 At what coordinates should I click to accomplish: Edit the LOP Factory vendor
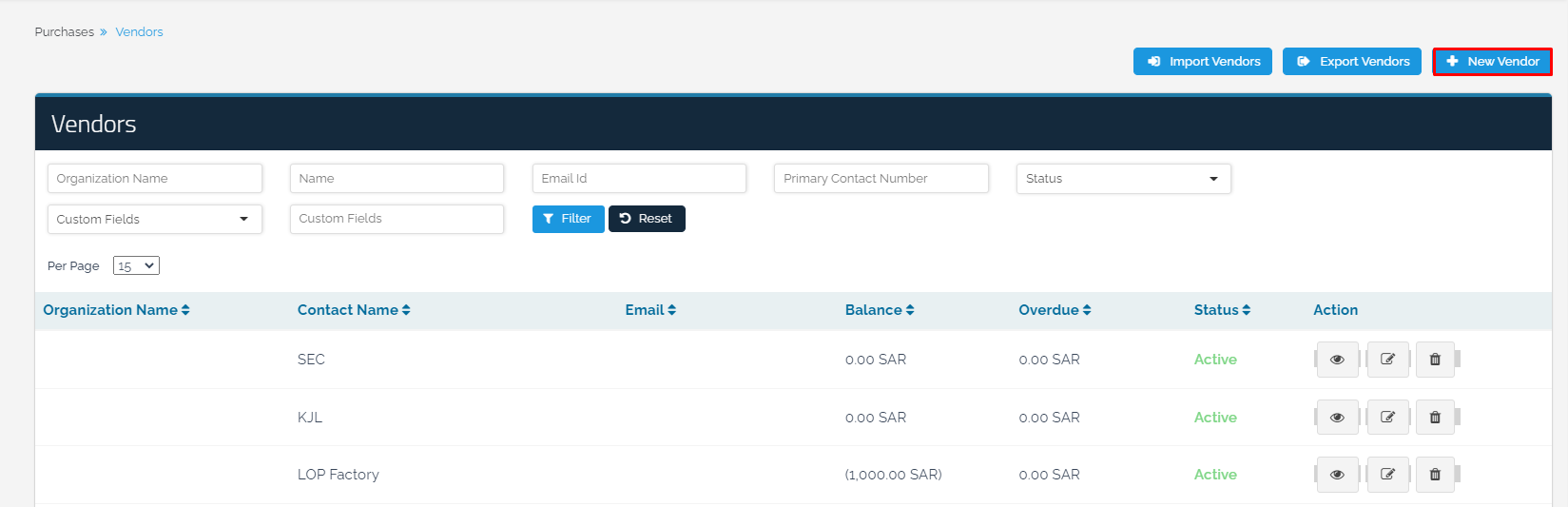pyautogui.click(x=1387, y=475)
